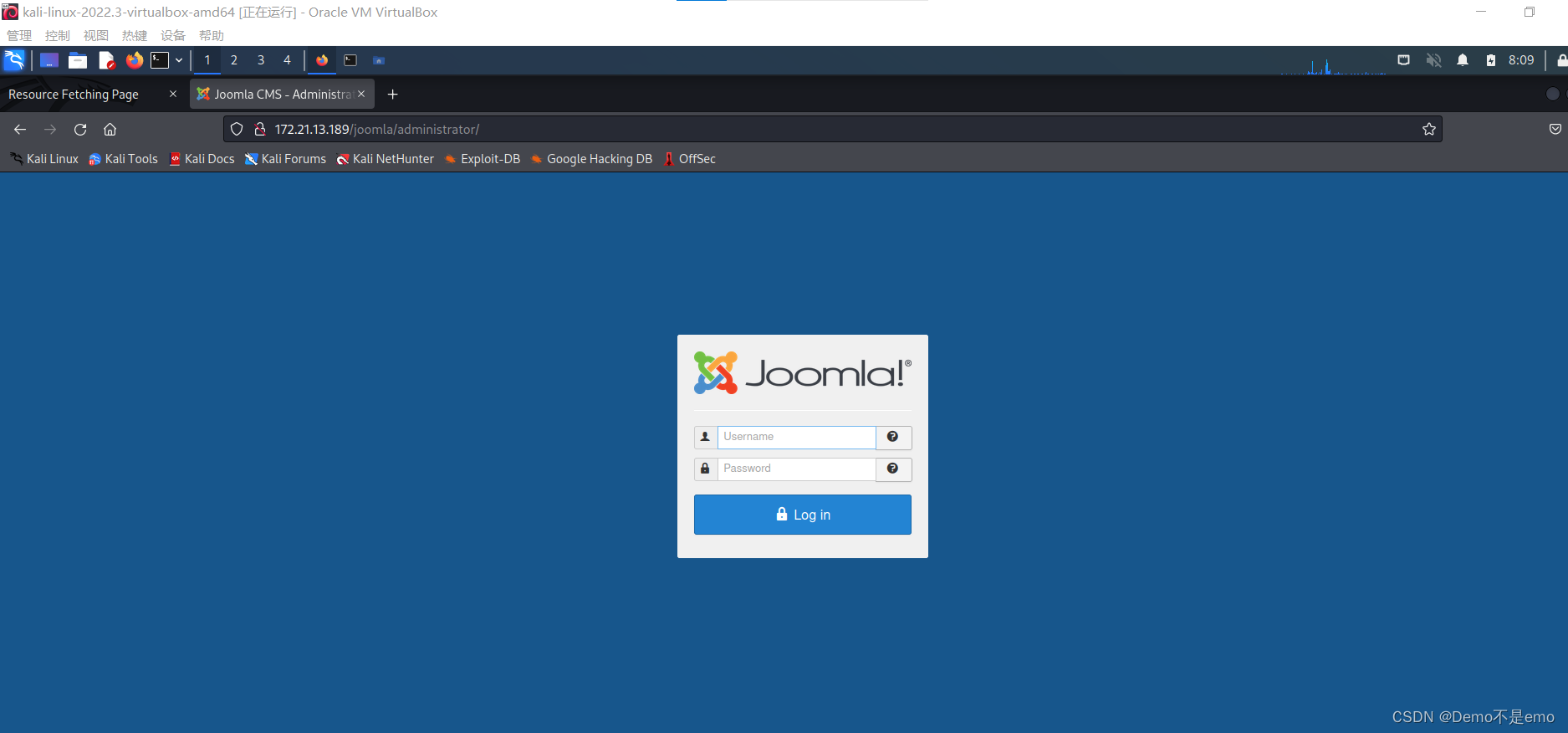
Task: Toggle the muted volume icon
Action: pyautogui.click(x=1433, y=60)
